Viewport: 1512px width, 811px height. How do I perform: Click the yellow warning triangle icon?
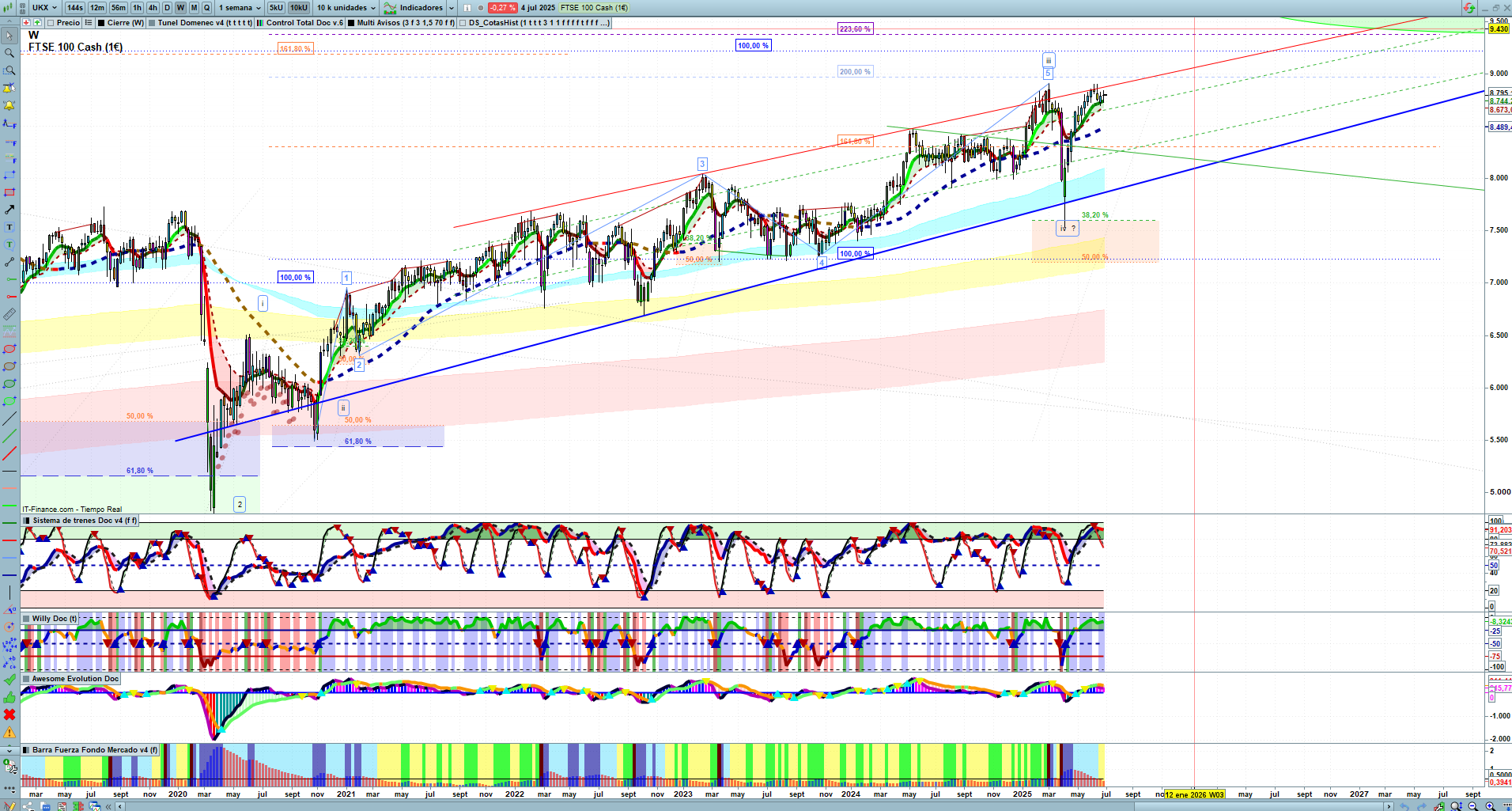pos(9,732)
